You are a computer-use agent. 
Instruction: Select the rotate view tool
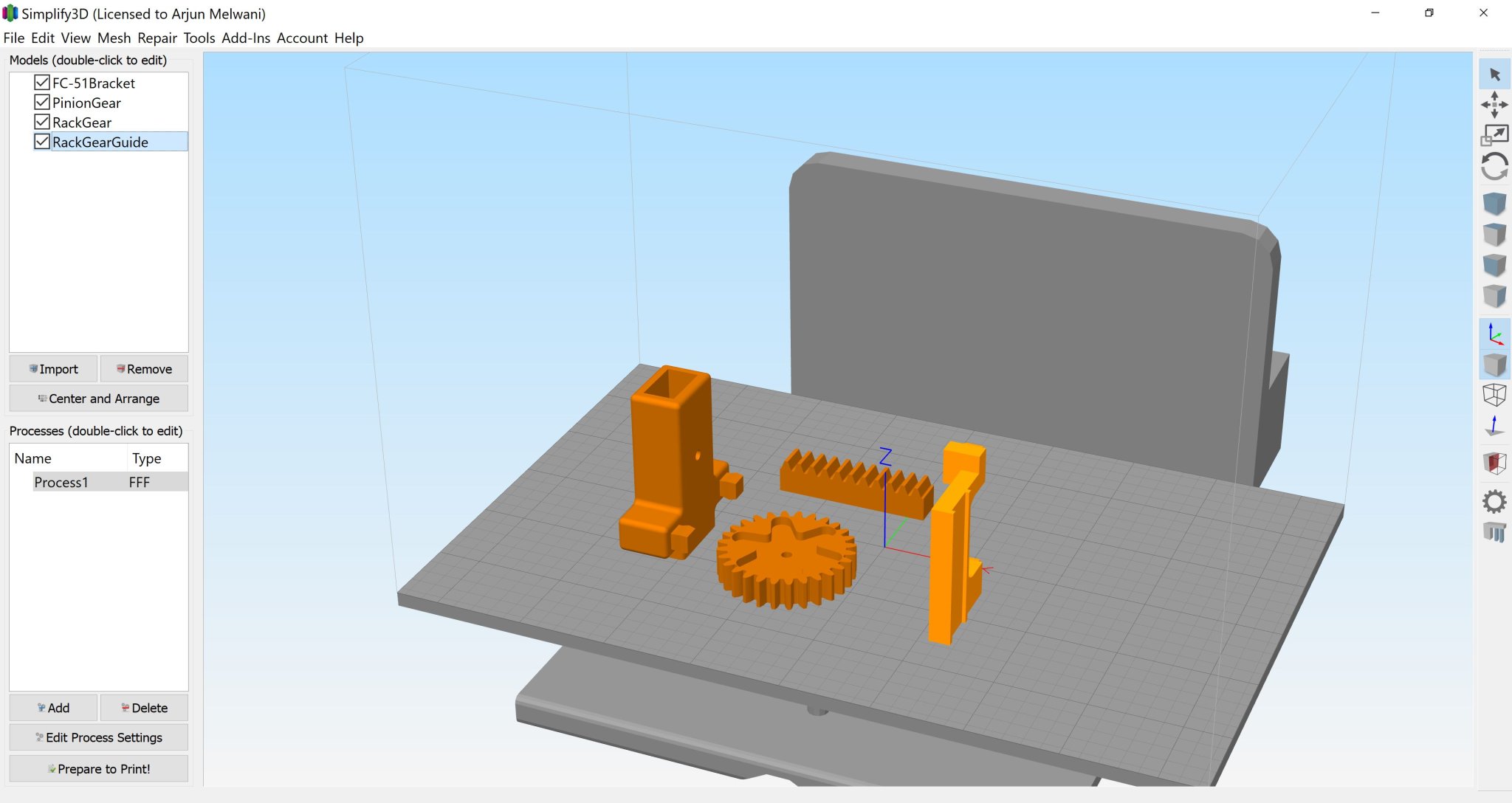1494,166
